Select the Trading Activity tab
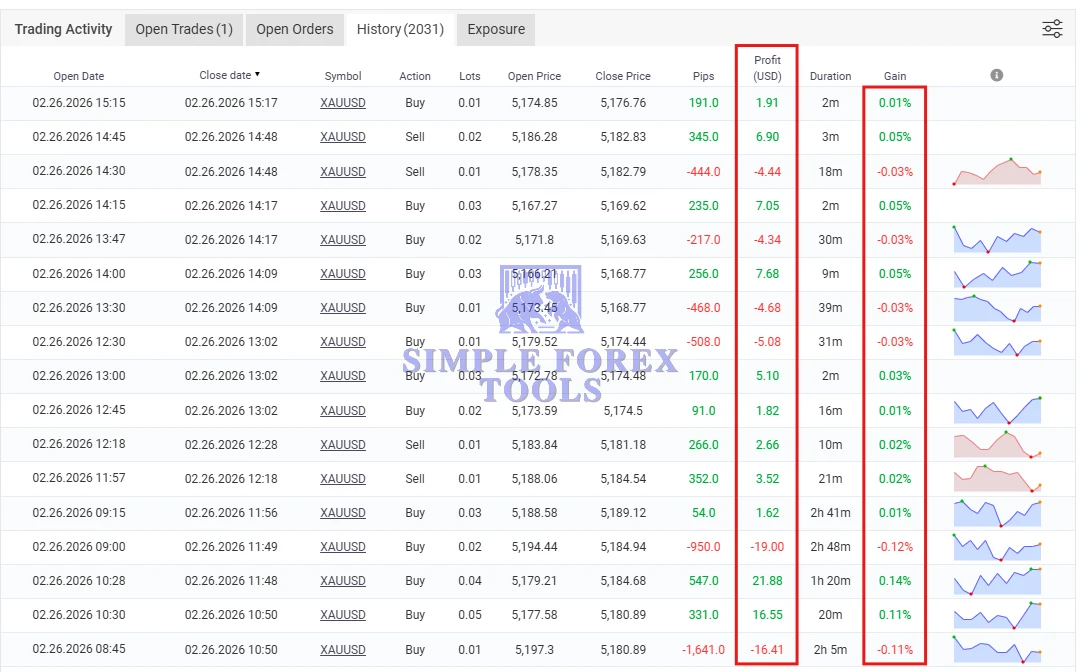Image resolution: width=1080 pixels, height=672 pixels. (63, 30)
